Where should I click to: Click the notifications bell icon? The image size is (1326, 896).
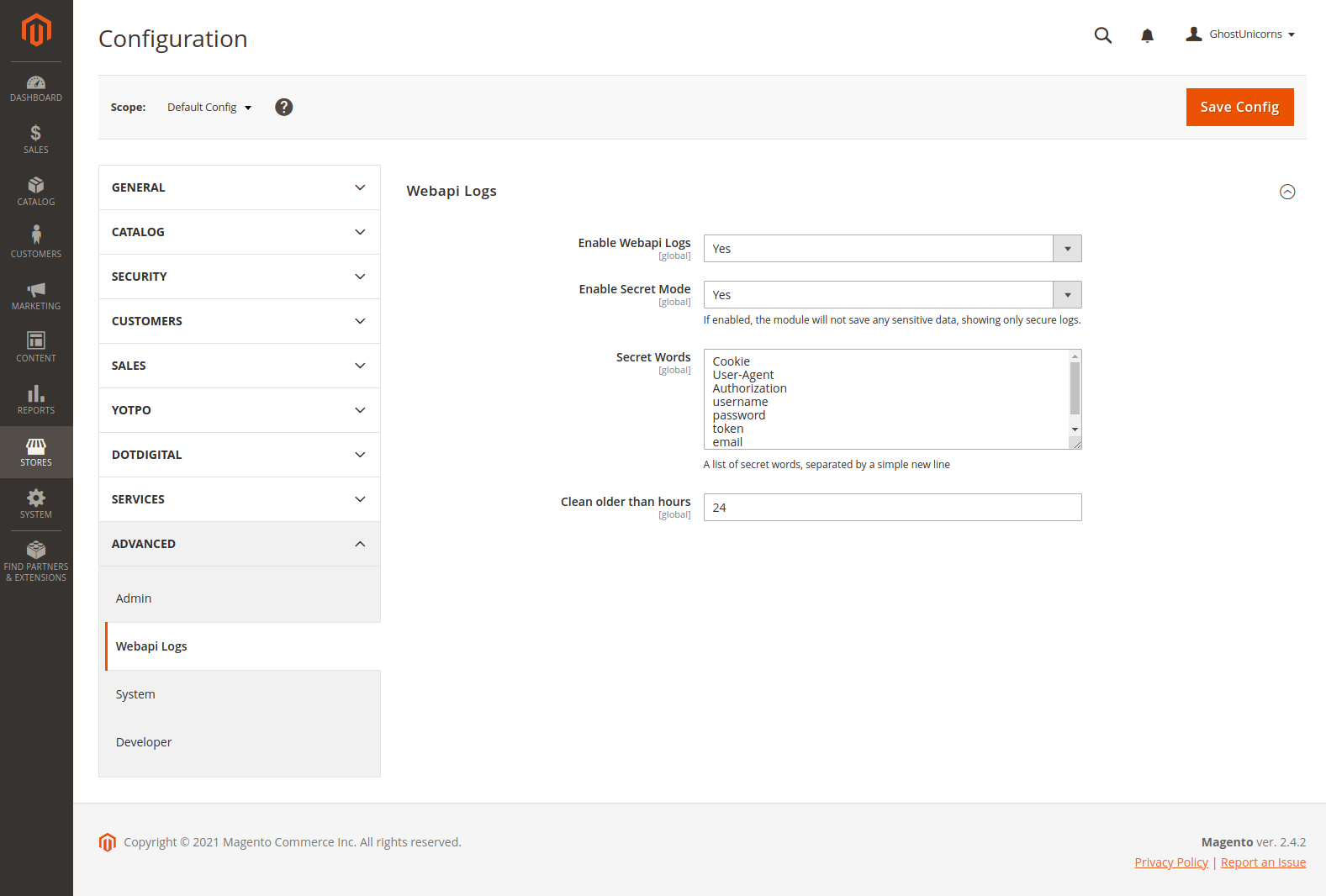point(1147,35)
